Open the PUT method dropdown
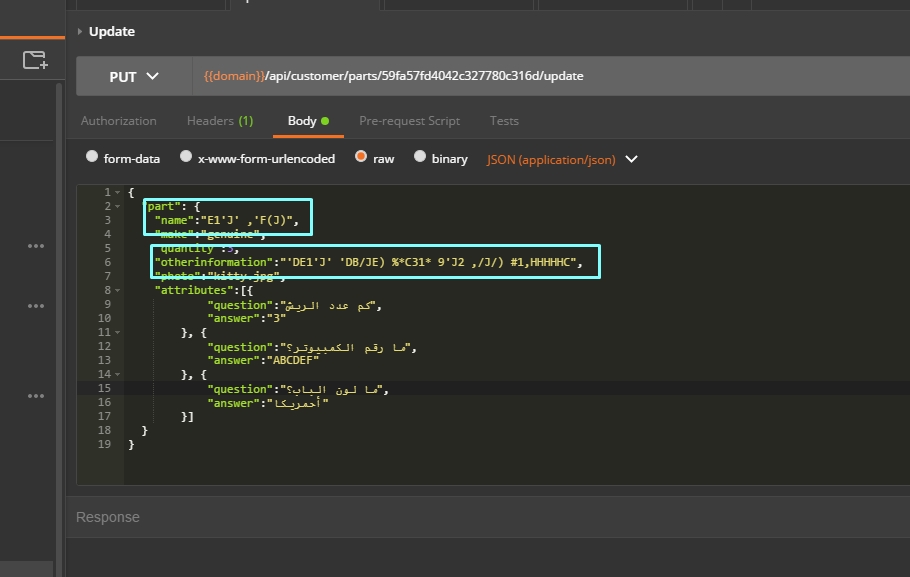The width and height of the screenshot is (910, 577). [134, 77]
